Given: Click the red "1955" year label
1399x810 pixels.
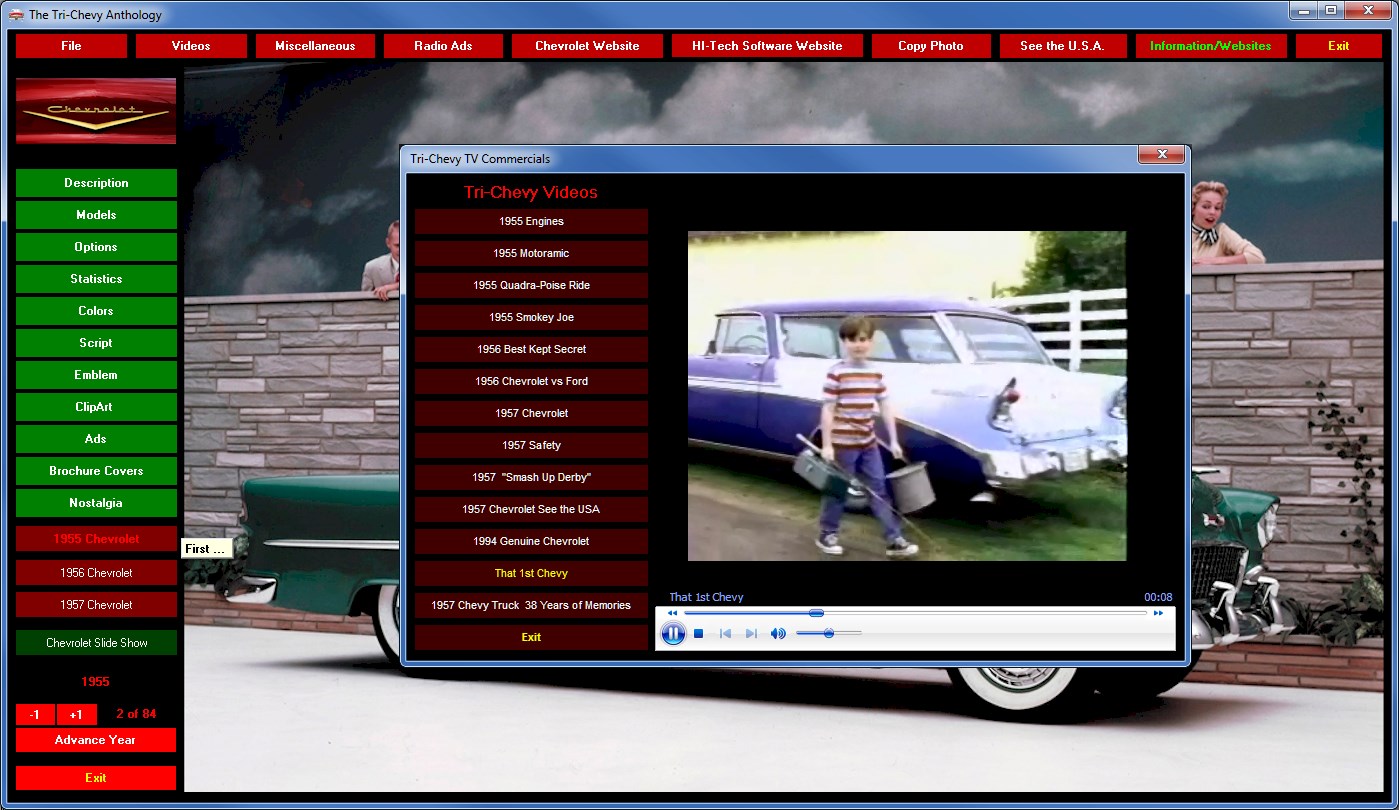Looking at the screenshot, I should tap(95, 682).
